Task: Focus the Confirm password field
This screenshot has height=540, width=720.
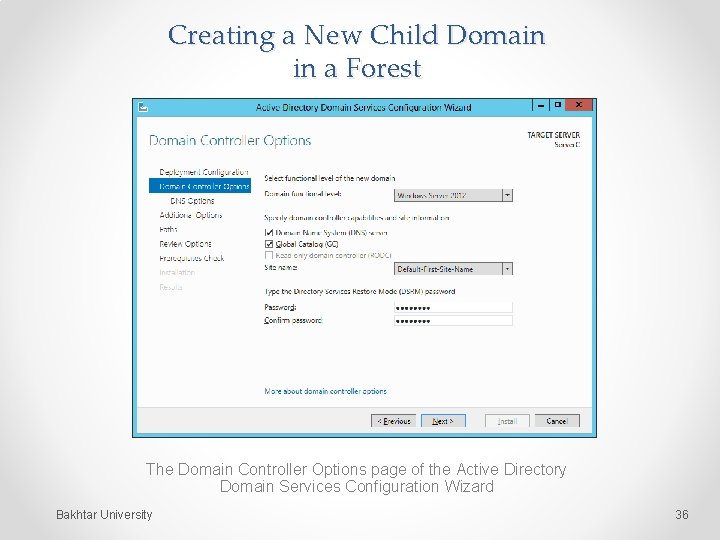Action: (x=453, y=320)
